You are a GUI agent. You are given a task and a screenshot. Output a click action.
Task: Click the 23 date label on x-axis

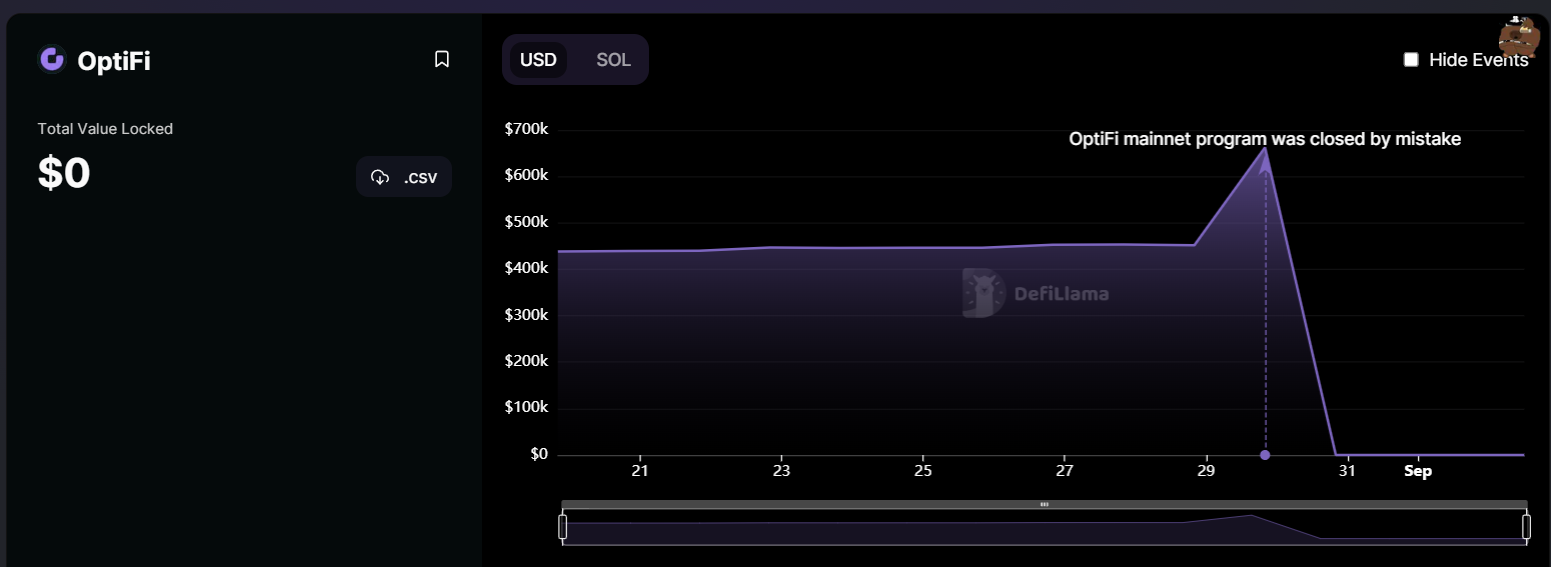click(x=782, y=471)
